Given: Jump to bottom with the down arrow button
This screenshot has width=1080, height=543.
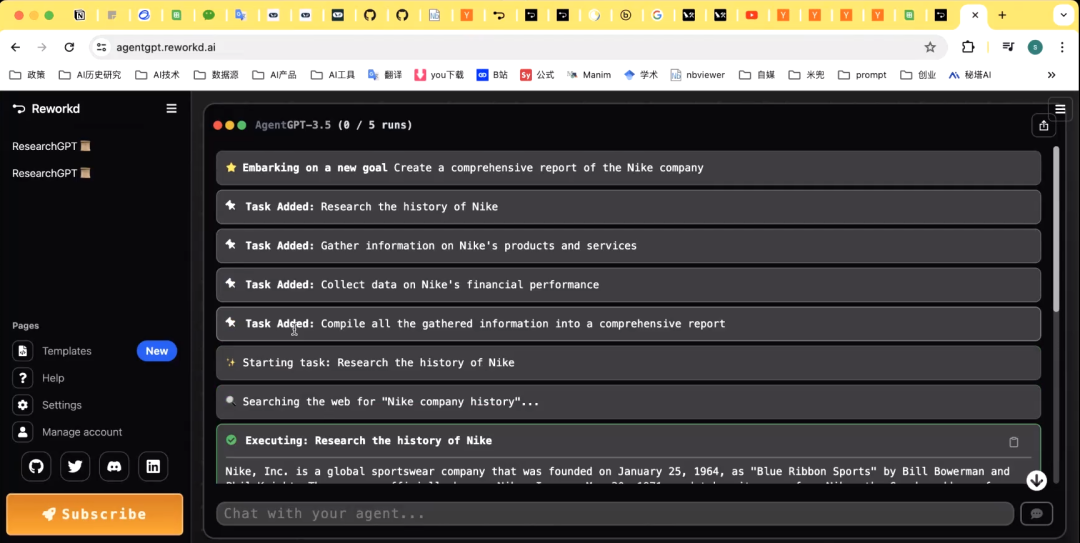Looking at the screenshot, I should [1037, 480].
